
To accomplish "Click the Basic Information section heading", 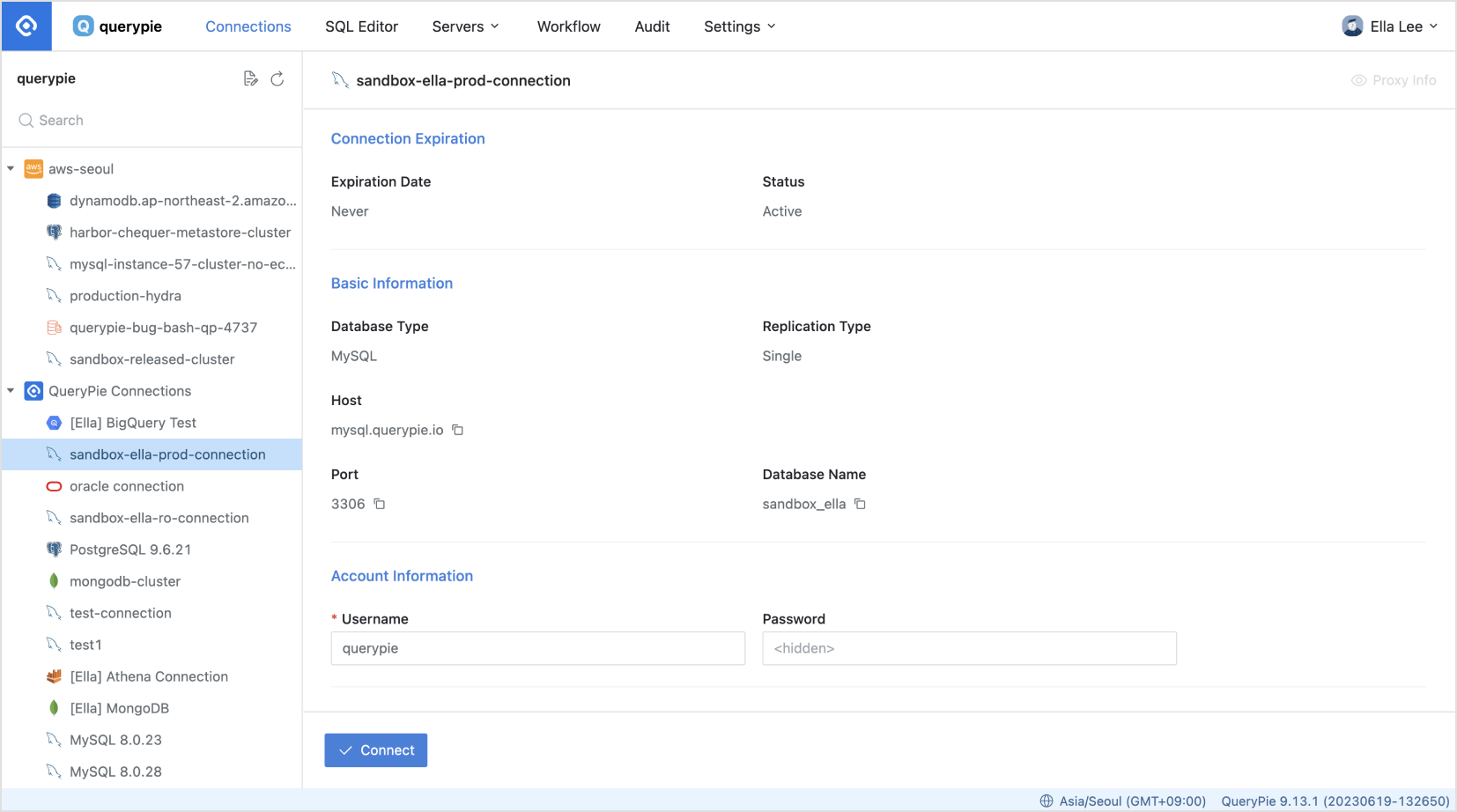I will [392, 283].
